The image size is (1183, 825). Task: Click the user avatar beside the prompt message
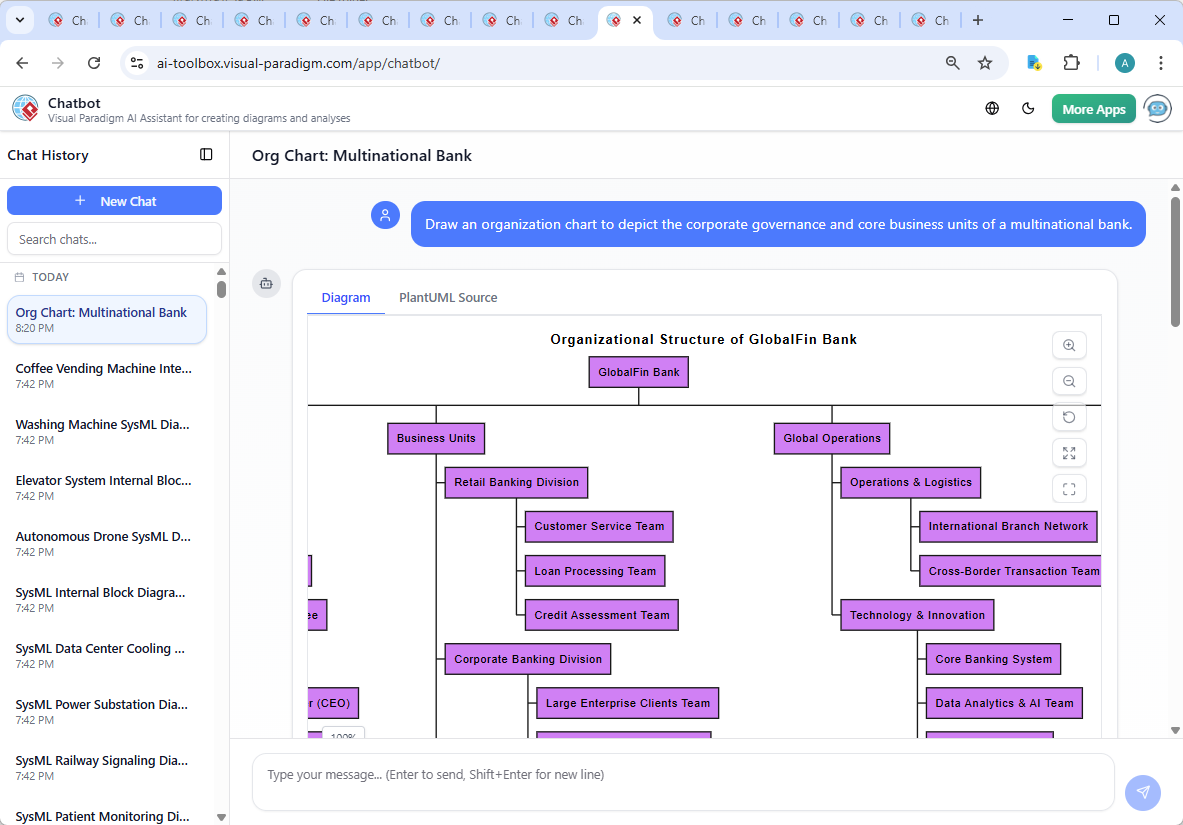point(385,215)
